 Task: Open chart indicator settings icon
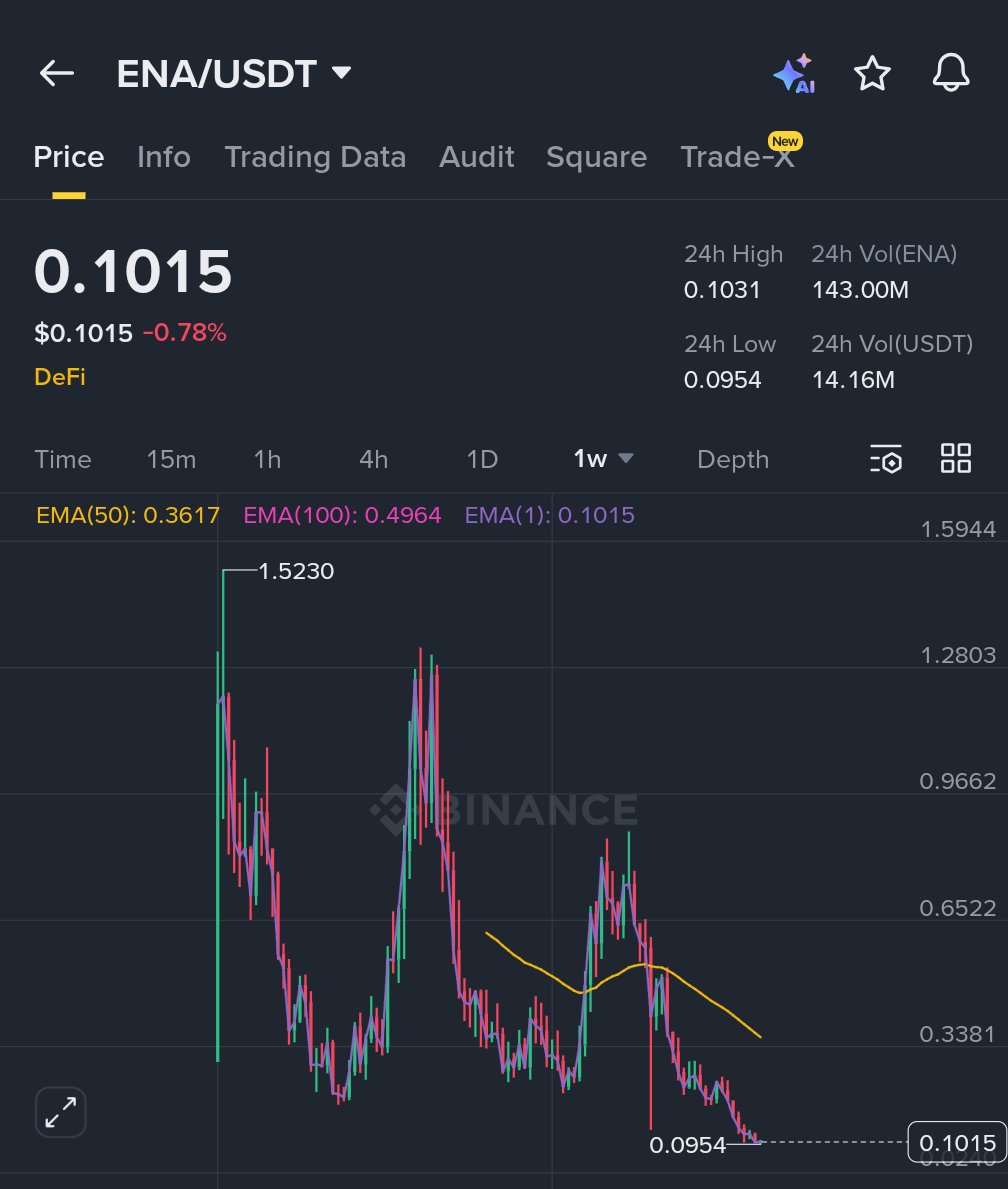pos(886,459)
